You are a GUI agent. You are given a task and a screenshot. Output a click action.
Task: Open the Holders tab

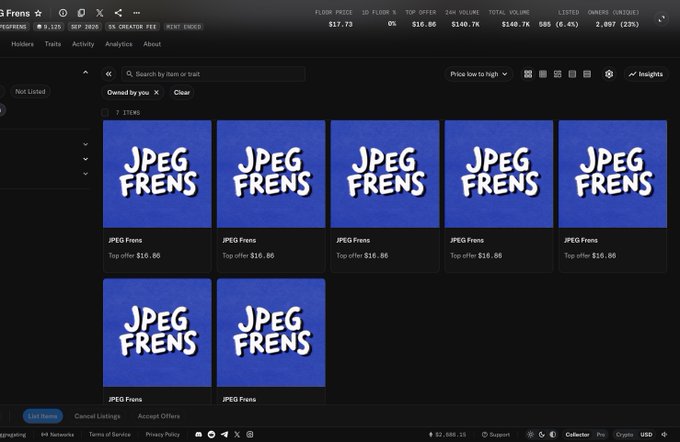click(x=23, y=44)
